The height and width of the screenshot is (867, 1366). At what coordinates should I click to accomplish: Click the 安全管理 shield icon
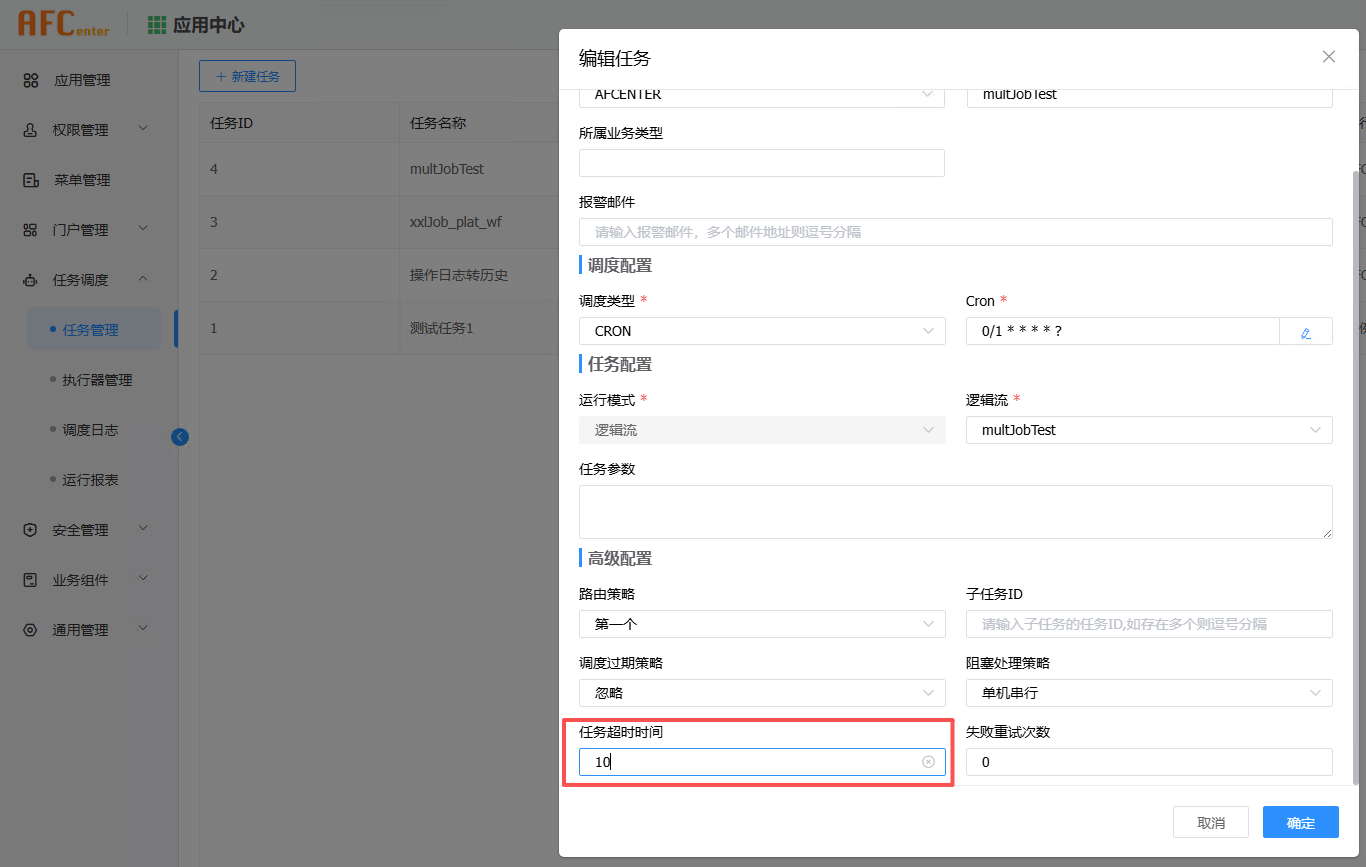point(31,530)
